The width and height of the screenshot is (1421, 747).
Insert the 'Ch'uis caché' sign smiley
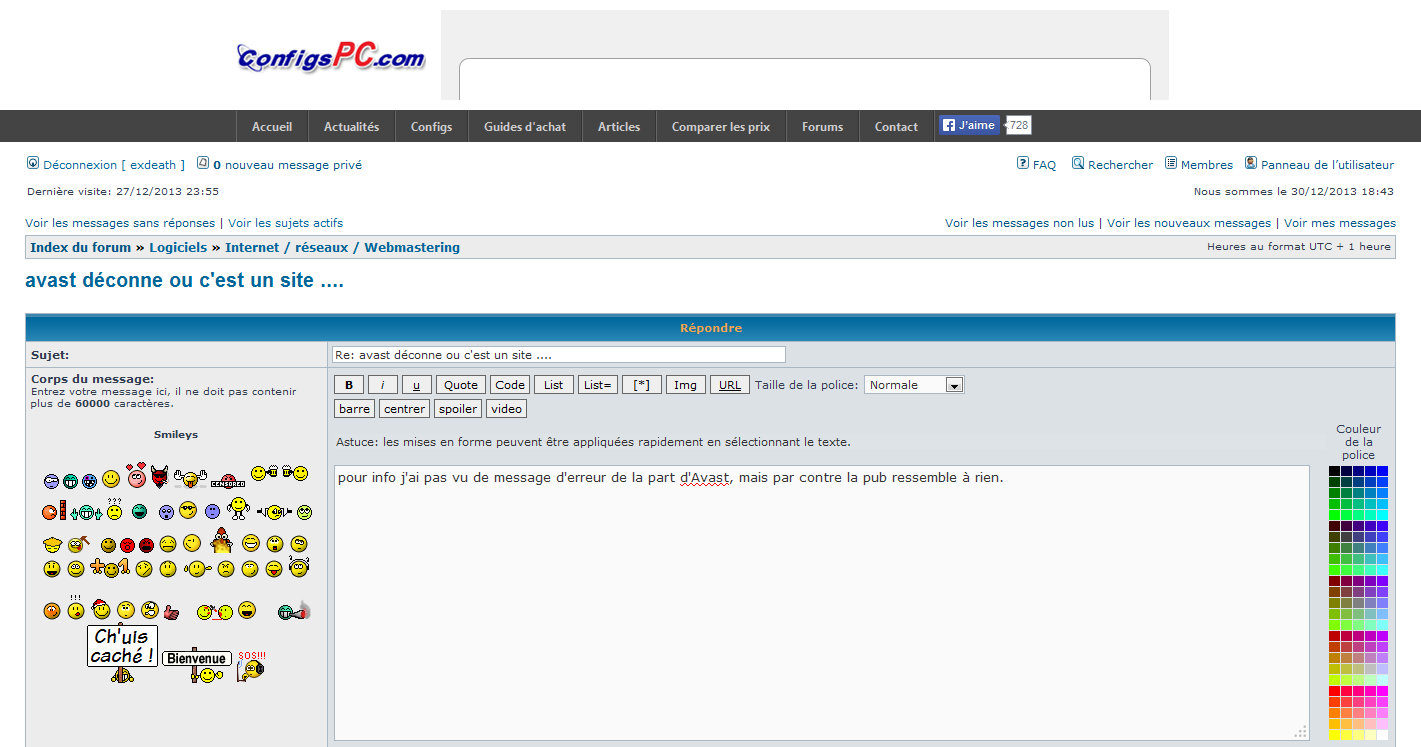click(122, 651)
